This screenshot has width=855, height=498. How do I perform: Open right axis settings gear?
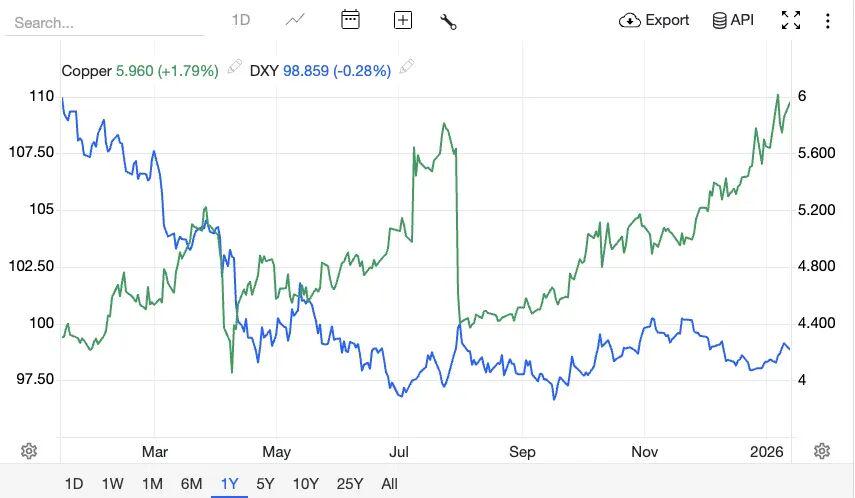tap(822, 451)
